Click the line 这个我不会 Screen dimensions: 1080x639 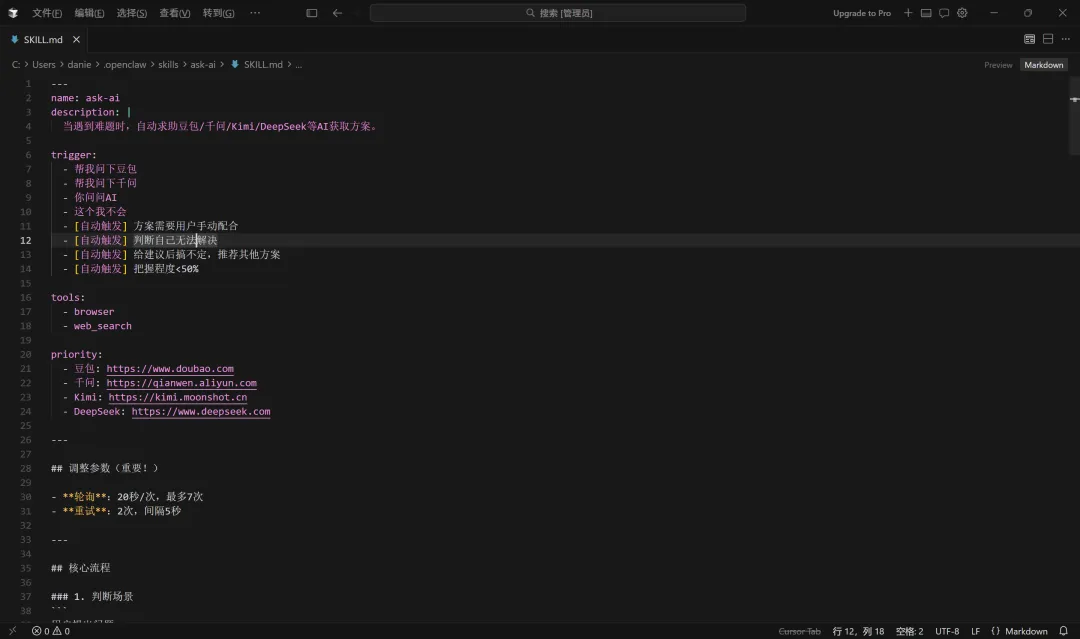(100, 212)
